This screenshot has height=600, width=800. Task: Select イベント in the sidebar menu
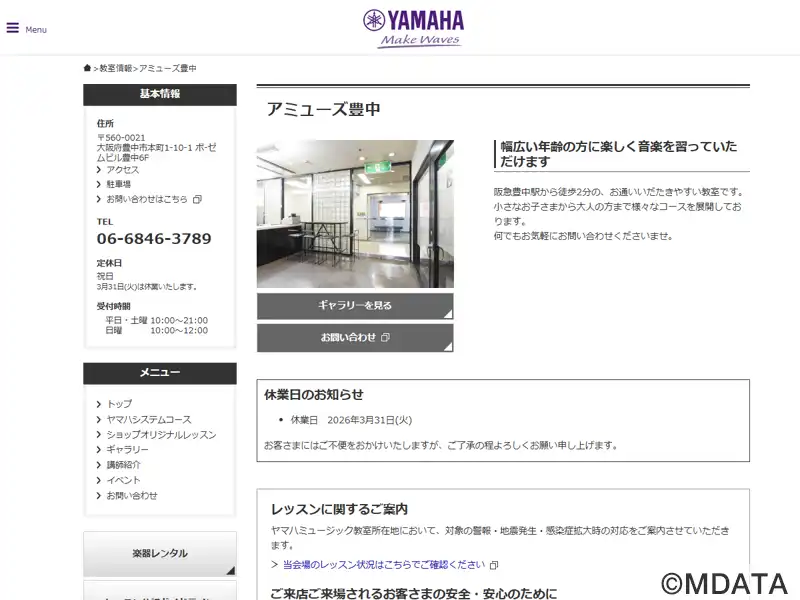(123, 480)
